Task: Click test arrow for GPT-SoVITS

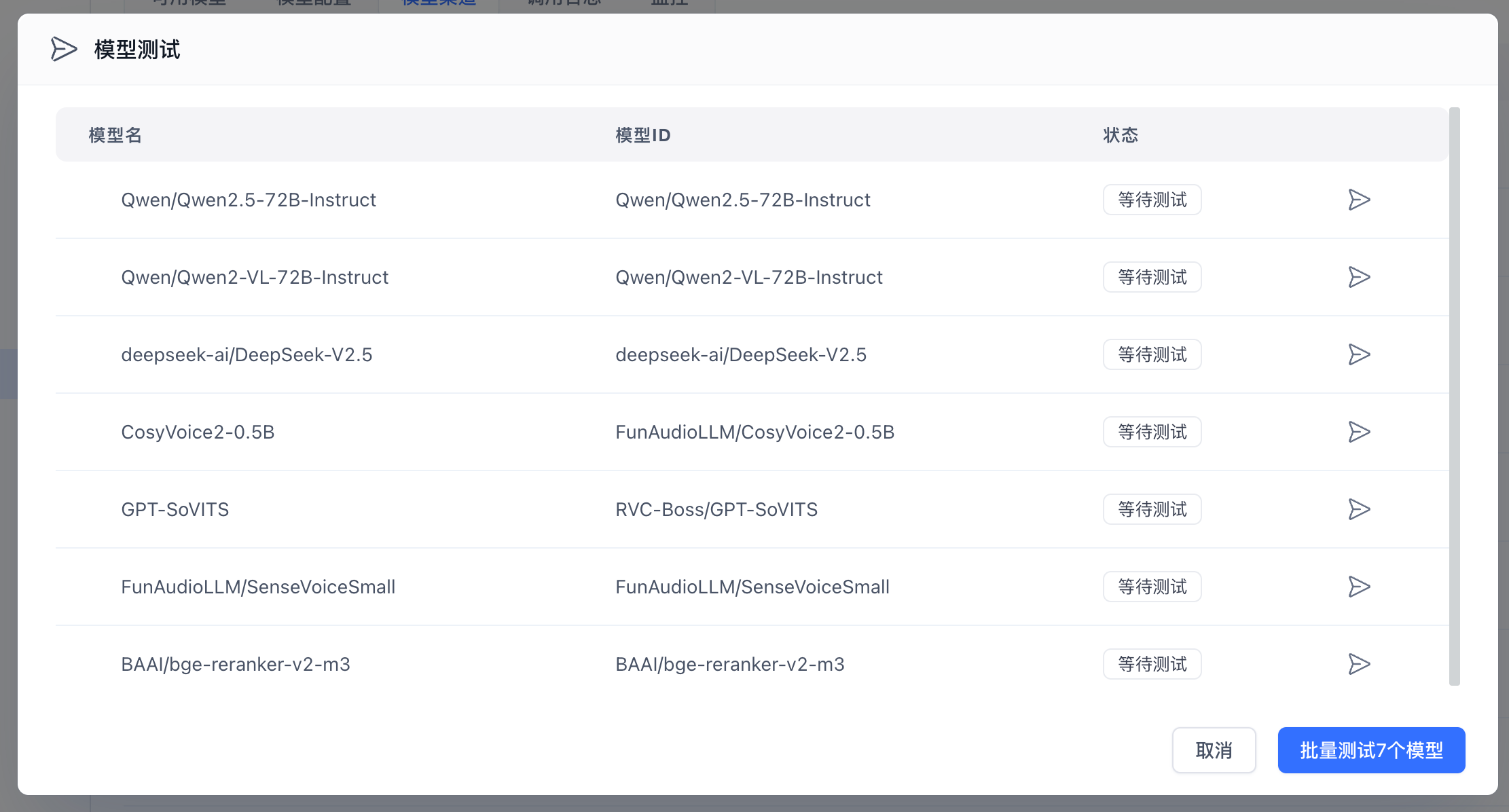Action: click(x=1358, y=509)
